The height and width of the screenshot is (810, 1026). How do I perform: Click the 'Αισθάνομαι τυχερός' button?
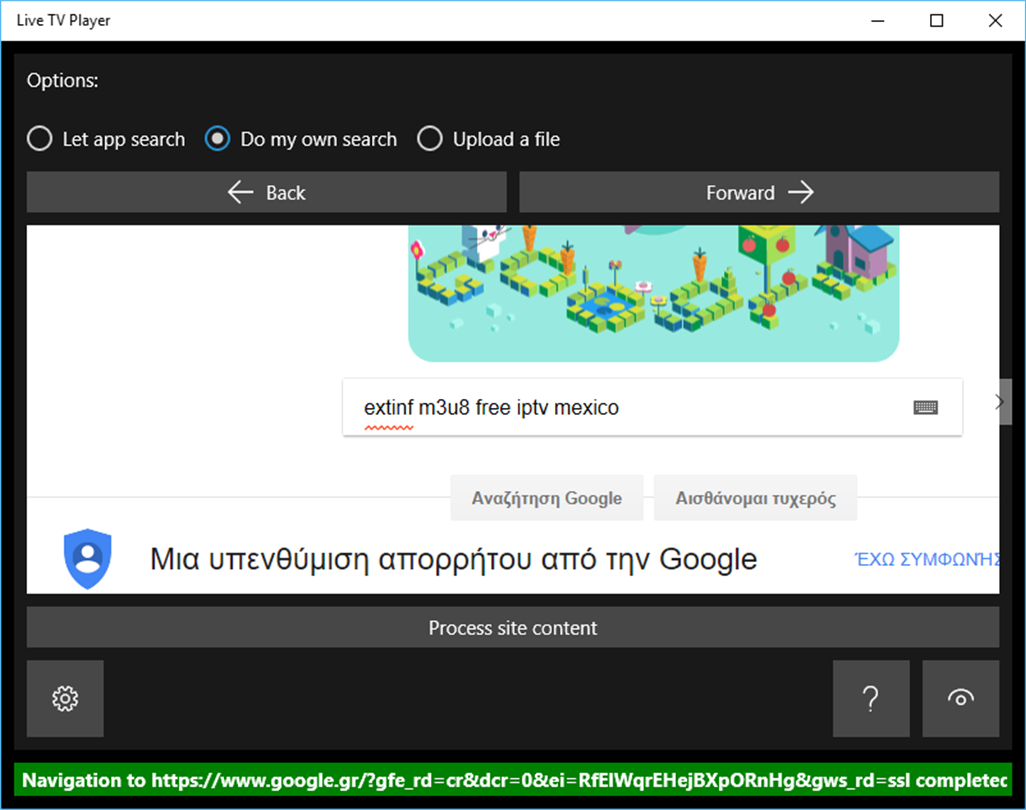pyautogui.click(x=756, y=498)
